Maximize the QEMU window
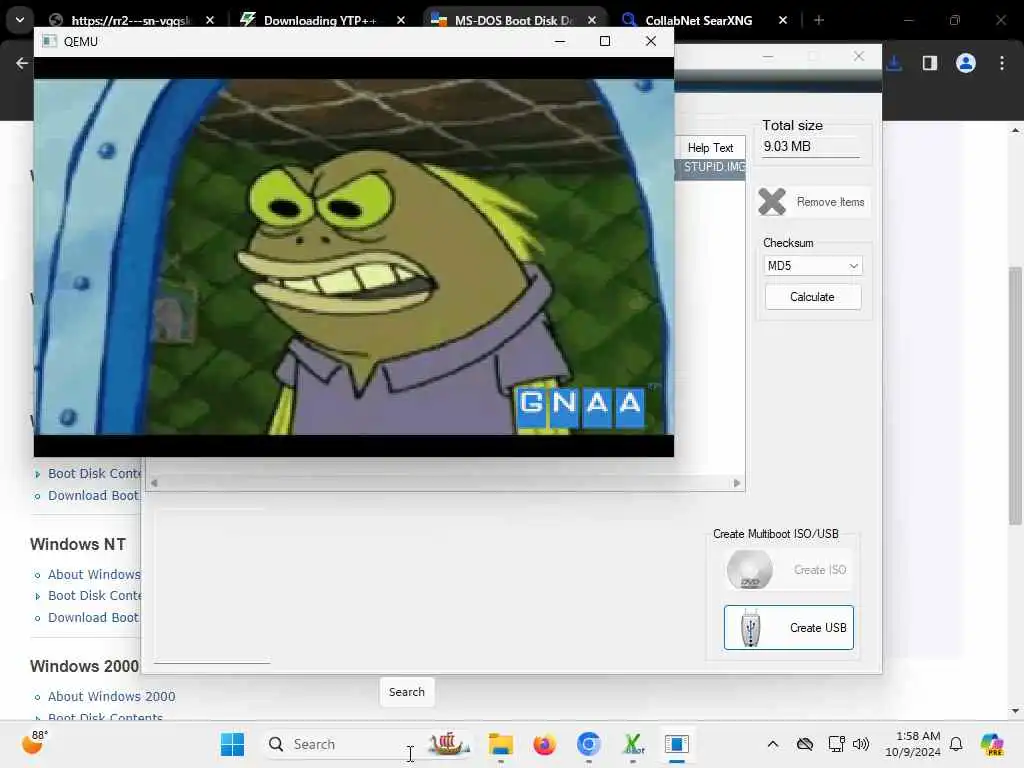1024x768 pixels. click(605, 41)
